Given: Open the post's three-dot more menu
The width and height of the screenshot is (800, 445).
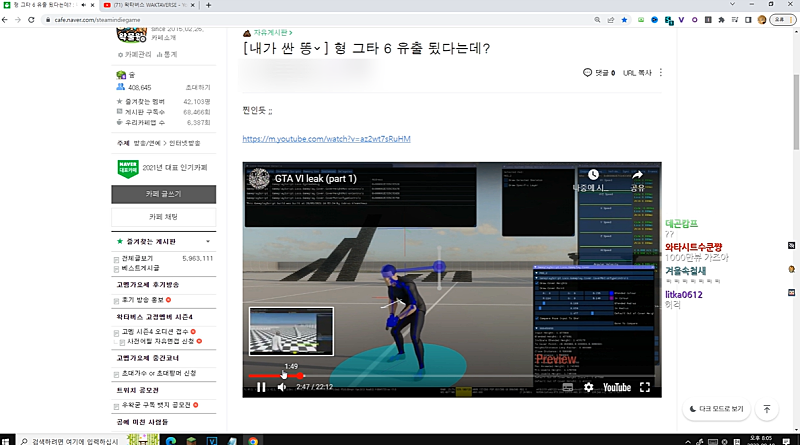Looking at the screenshot, I should pos(661,72).
